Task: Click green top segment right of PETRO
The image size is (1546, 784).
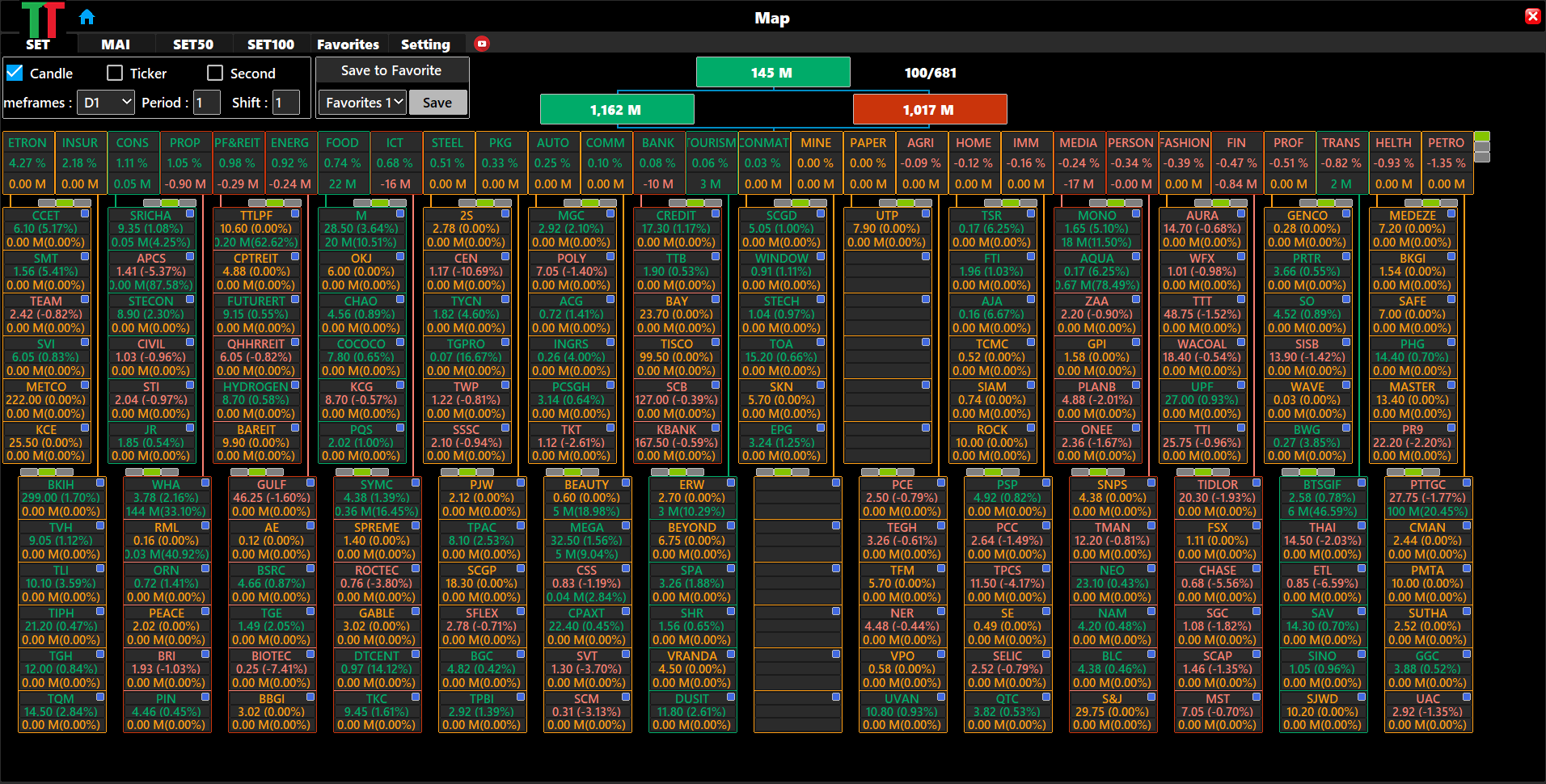Action: tap(1481, 136)
